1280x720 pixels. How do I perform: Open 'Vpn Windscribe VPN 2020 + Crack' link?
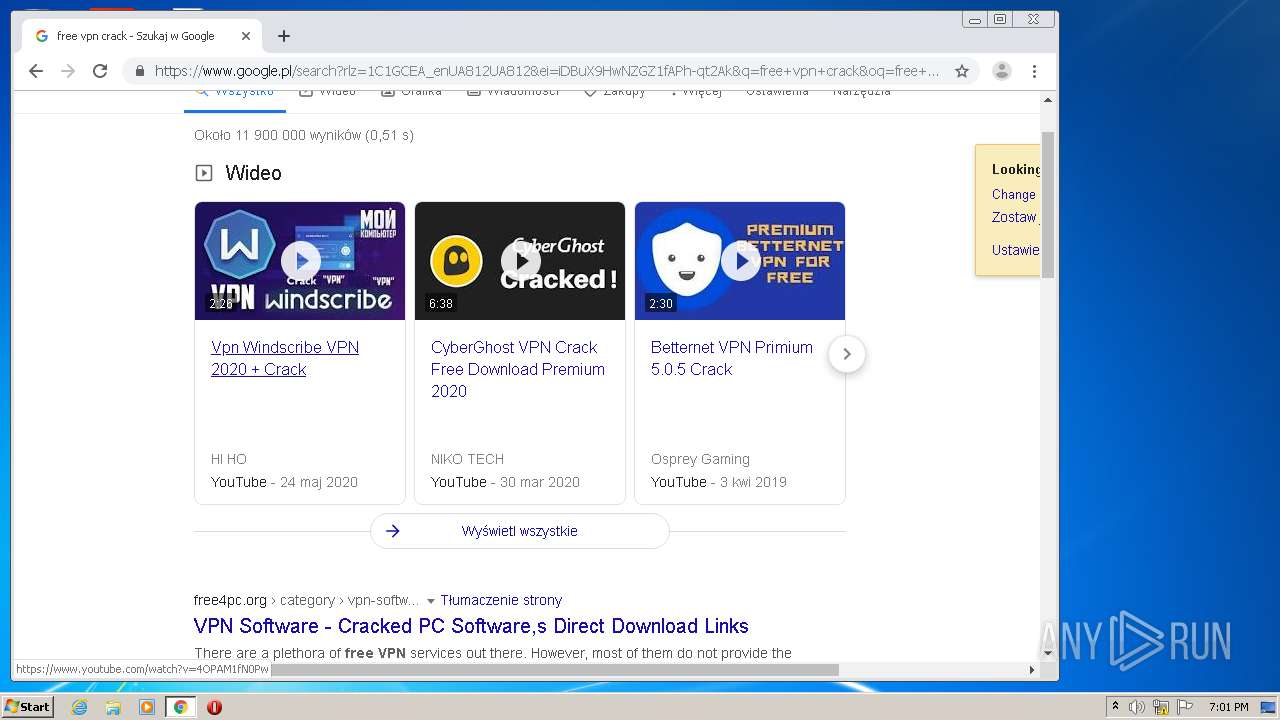point(285,358)
